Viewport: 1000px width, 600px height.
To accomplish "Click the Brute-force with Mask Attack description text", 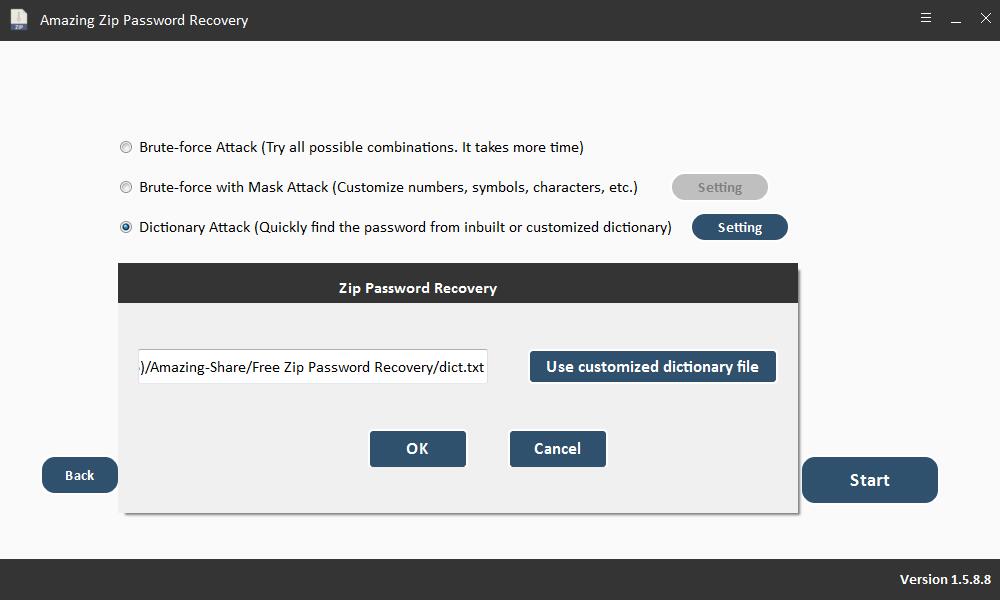I will tap(388, 187).
